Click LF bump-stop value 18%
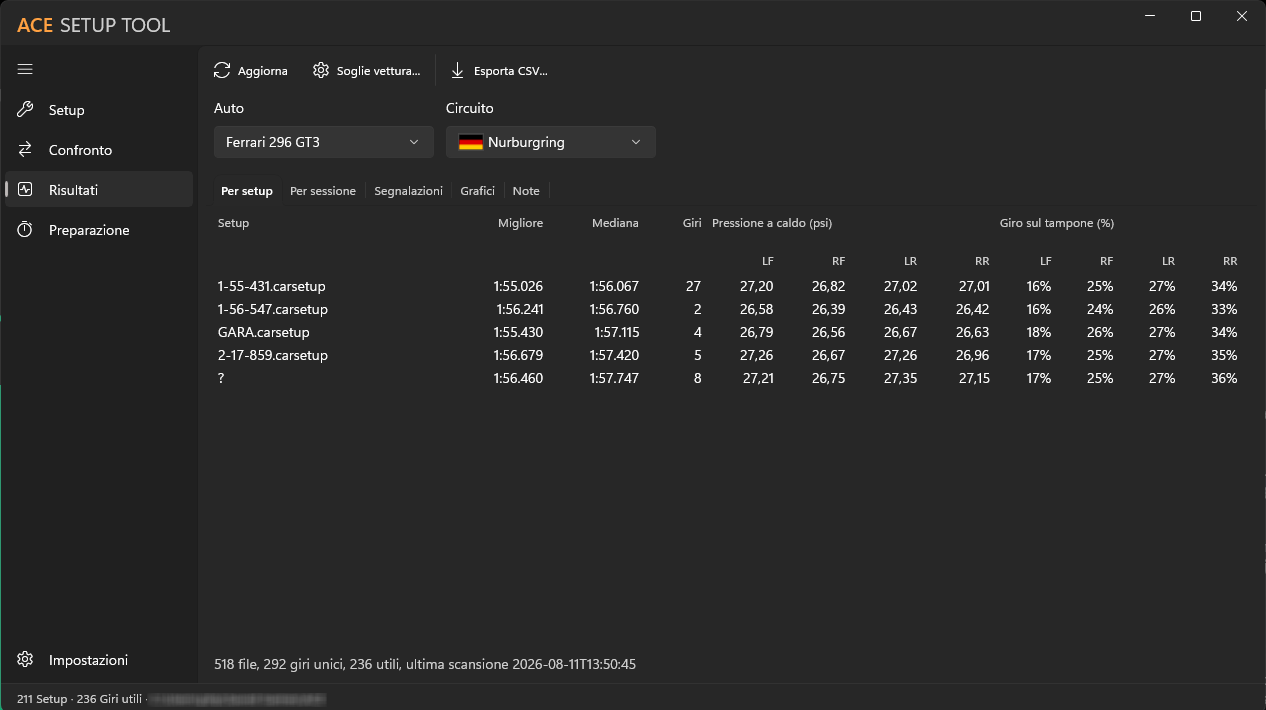Image resolution: width=1266 pixels, height=710 pixels. (x=1039, y=332)
